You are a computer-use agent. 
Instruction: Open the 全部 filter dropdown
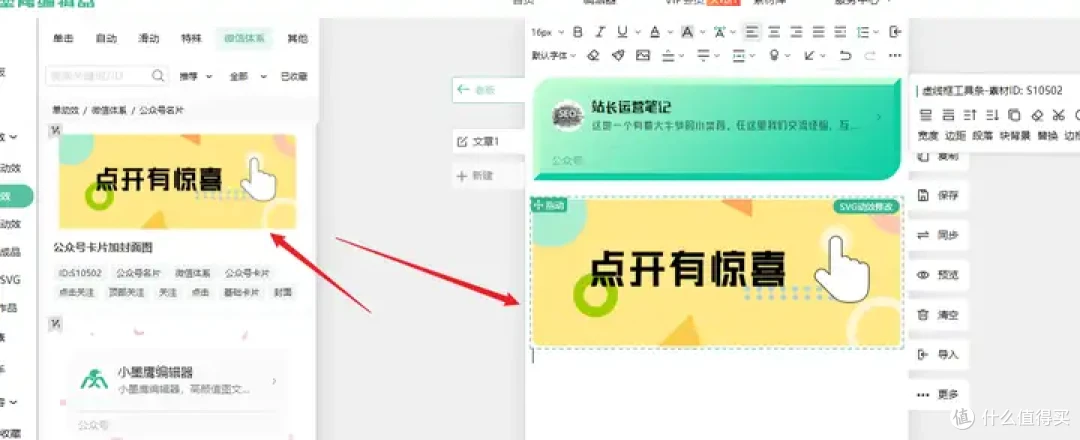247,76
